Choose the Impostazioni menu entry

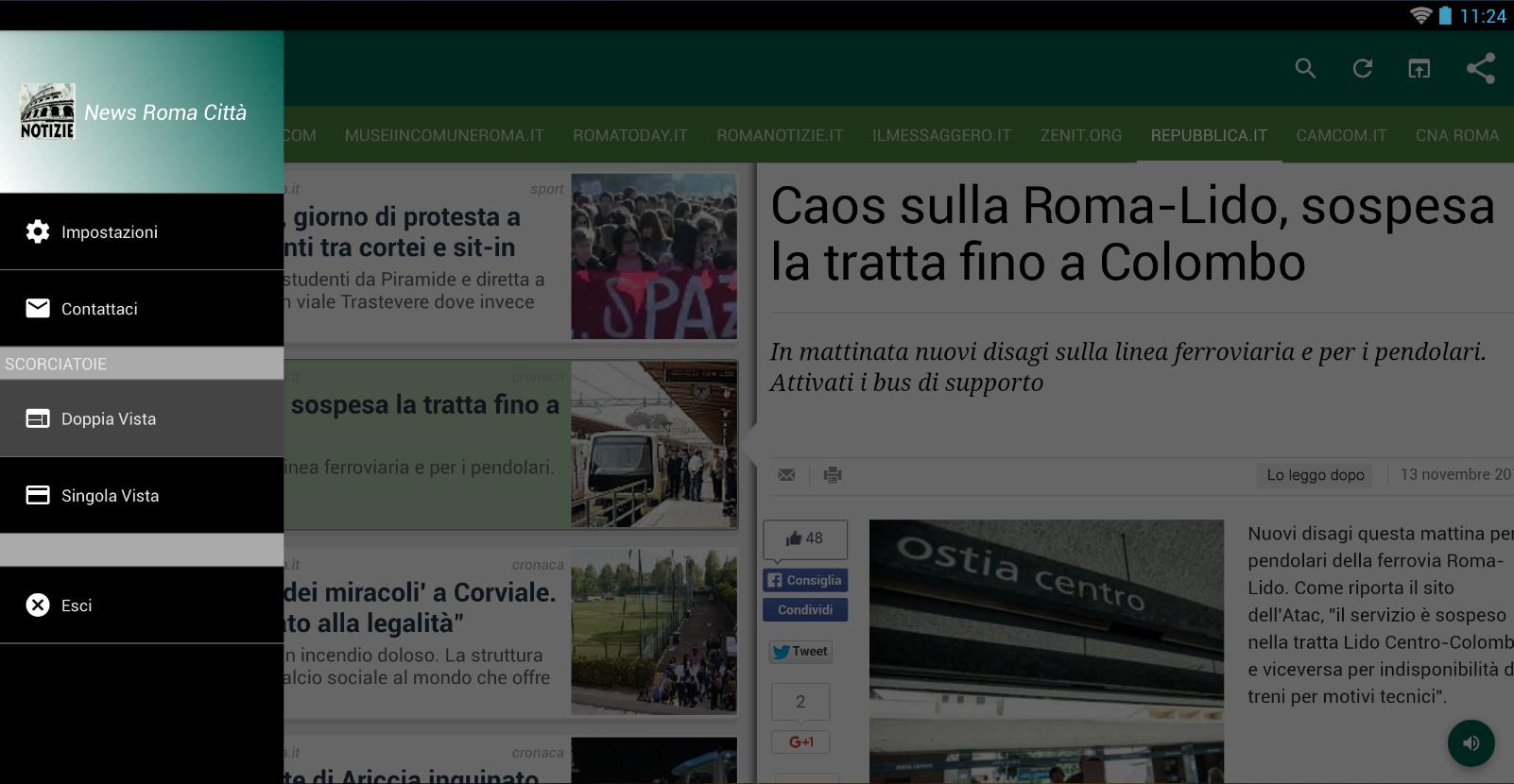point(142,231)
